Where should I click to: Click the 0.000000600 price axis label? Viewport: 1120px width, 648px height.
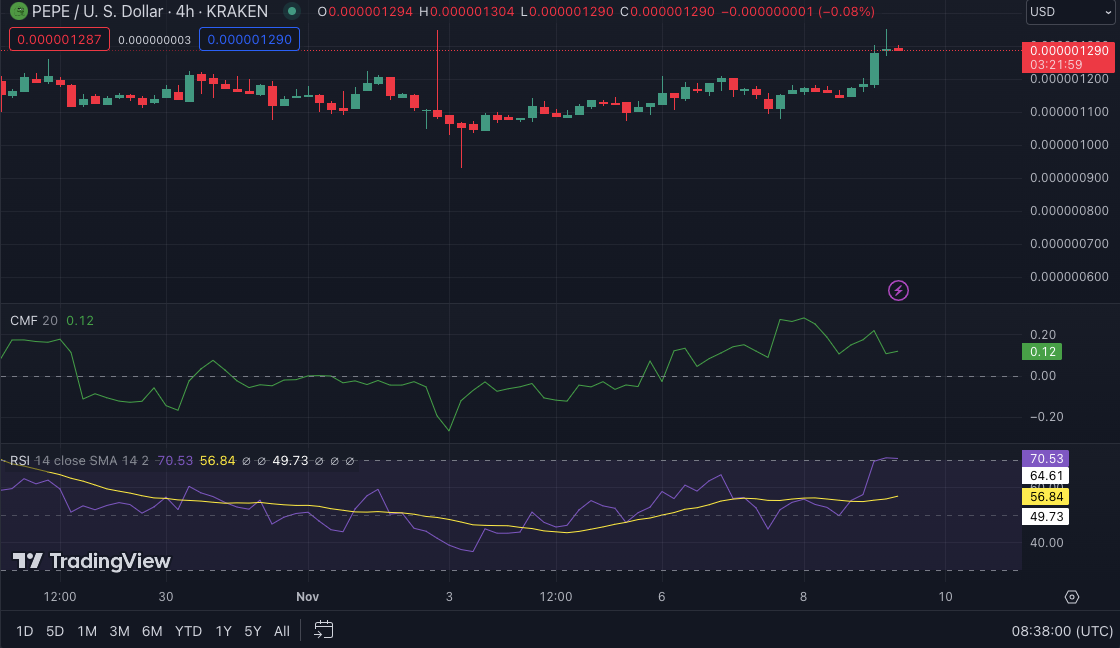click(1069, 277)
